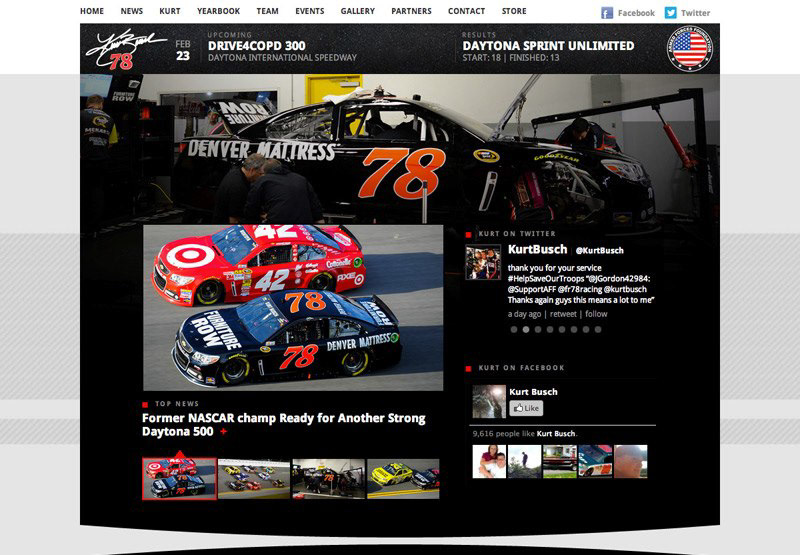Click the Facebook Like button
The image size is (800, 555).
pyautogui.click(x=526, y=408)
